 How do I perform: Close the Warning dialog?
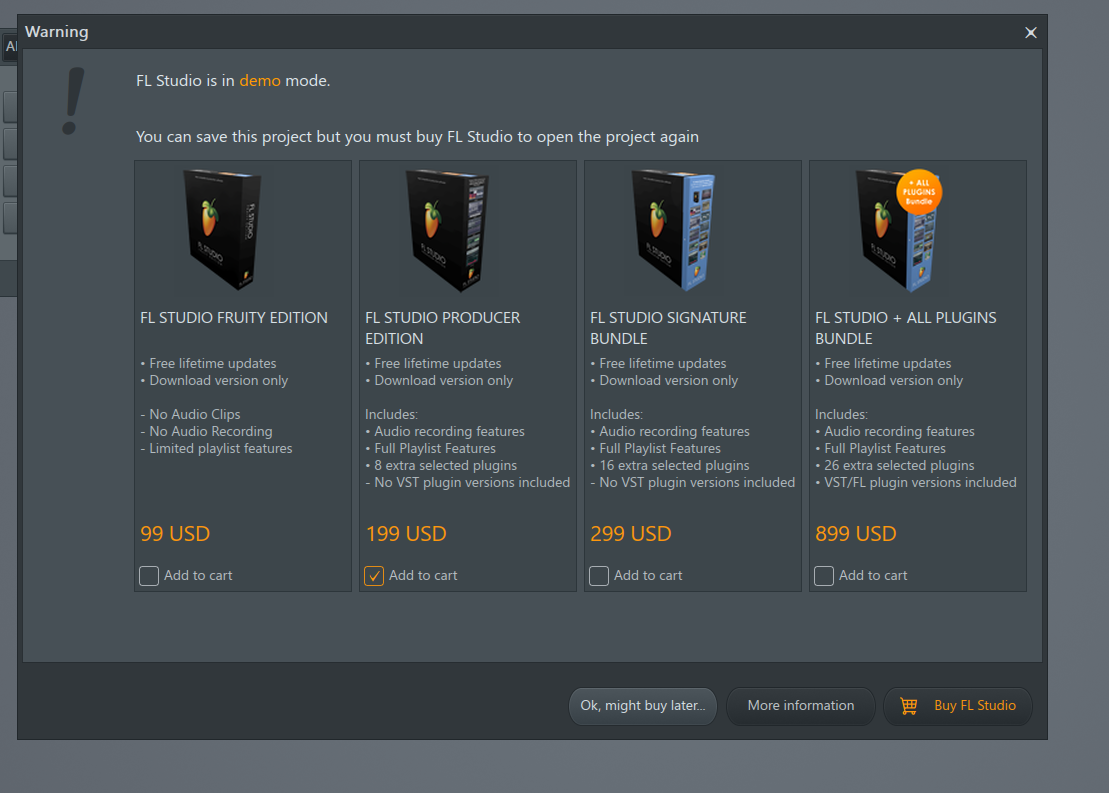click(x=1031, y=33)
